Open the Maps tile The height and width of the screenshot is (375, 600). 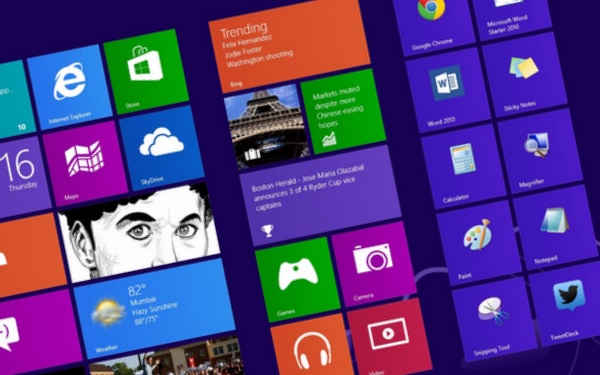click(x=85, y=164)
